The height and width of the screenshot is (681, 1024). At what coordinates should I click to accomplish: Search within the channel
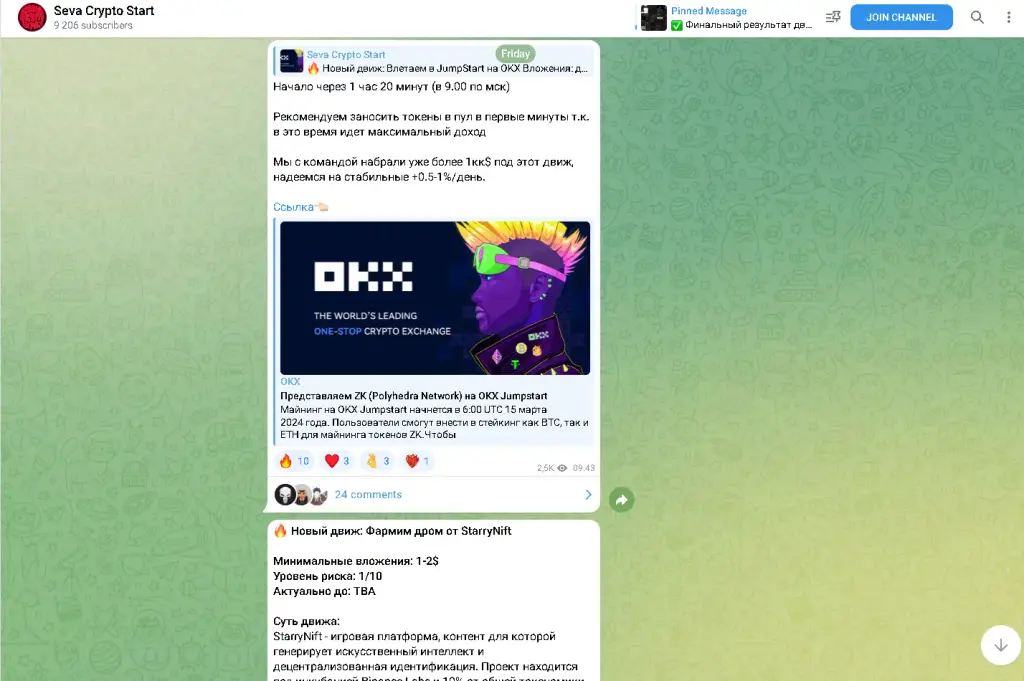point(977,17)
